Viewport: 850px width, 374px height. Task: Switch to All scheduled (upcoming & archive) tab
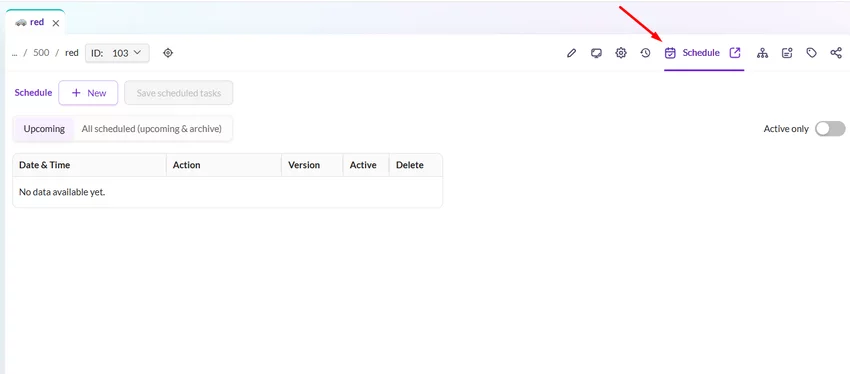point(152,129)
